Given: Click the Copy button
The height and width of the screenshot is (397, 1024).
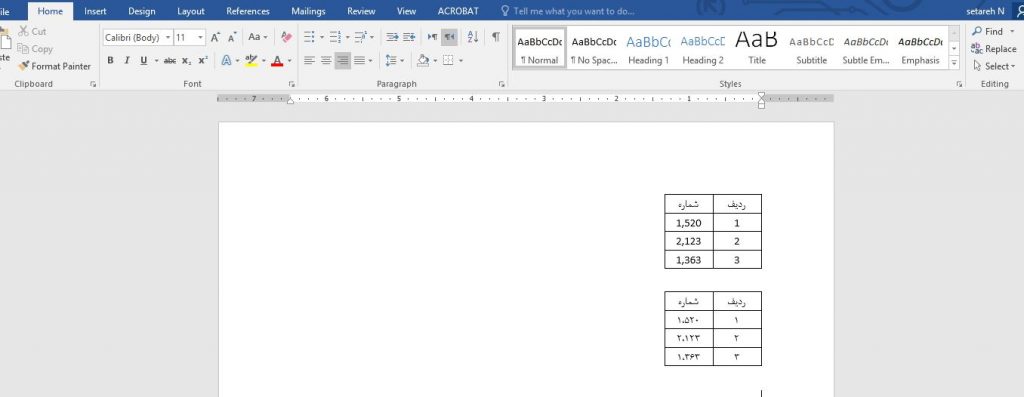Looking at the screenshot, I should [x=35, y=48].
